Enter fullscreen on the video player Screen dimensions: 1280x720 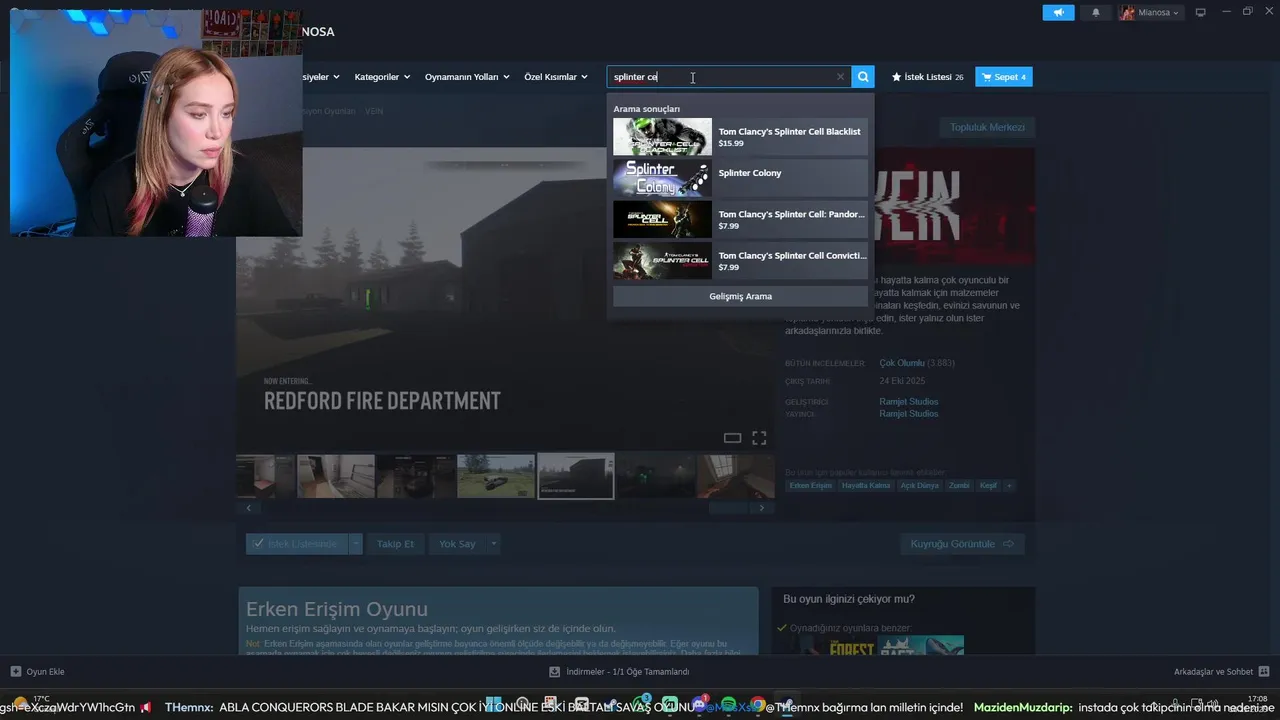(x=759, y=438)
